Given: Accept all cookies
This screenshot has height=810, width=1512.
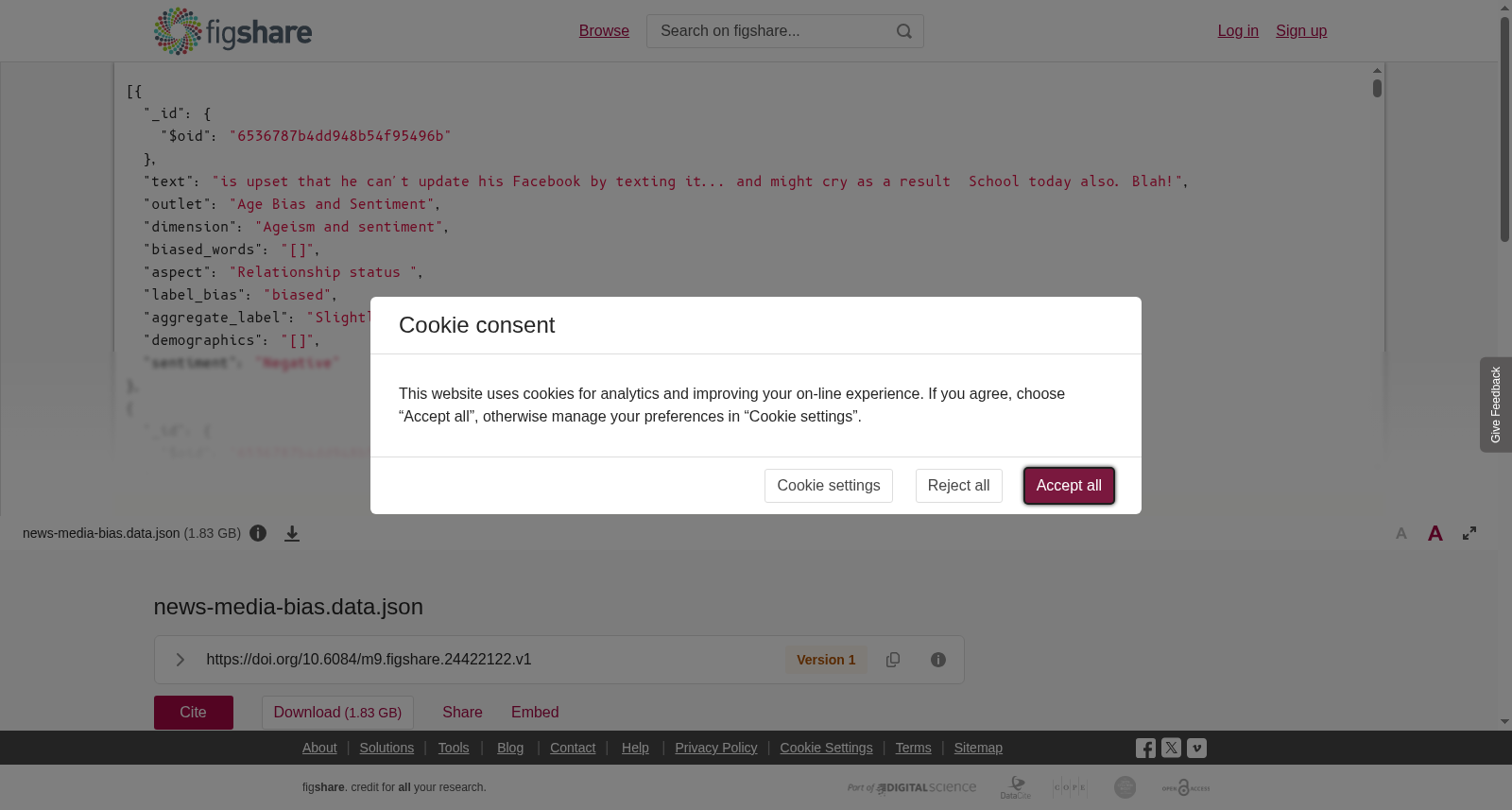Looking at the screenshot, I should point(1069,486).
